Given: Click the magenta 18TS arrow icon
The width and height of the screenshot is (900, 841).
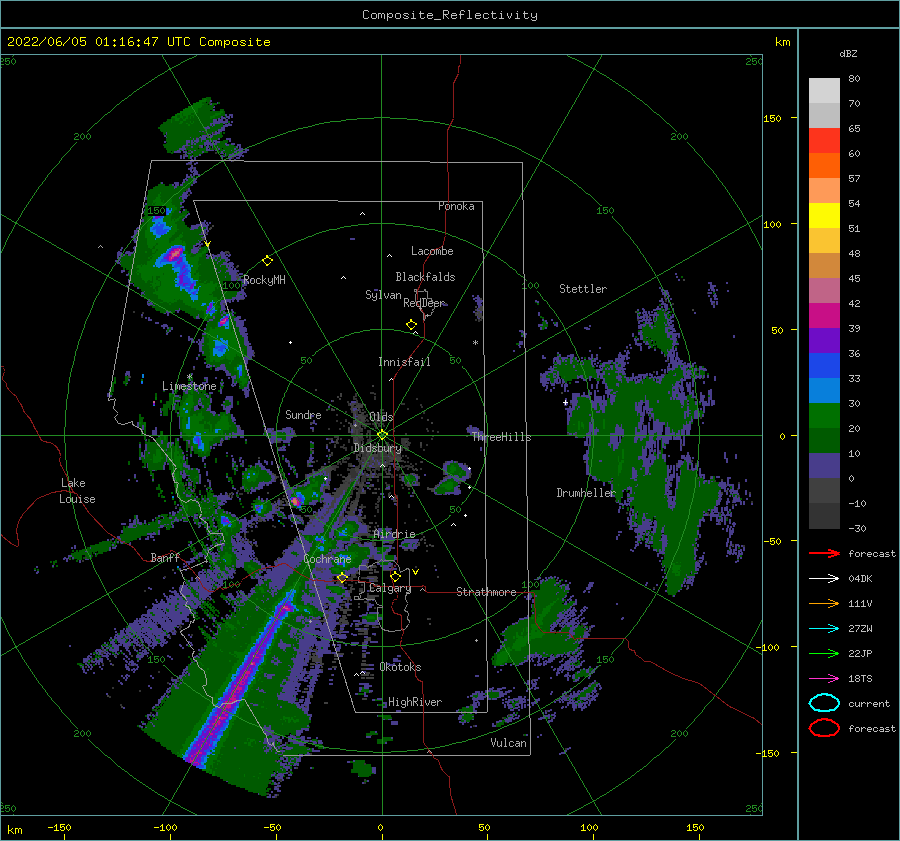Looking at the screenshot, I should click(824, 679).
